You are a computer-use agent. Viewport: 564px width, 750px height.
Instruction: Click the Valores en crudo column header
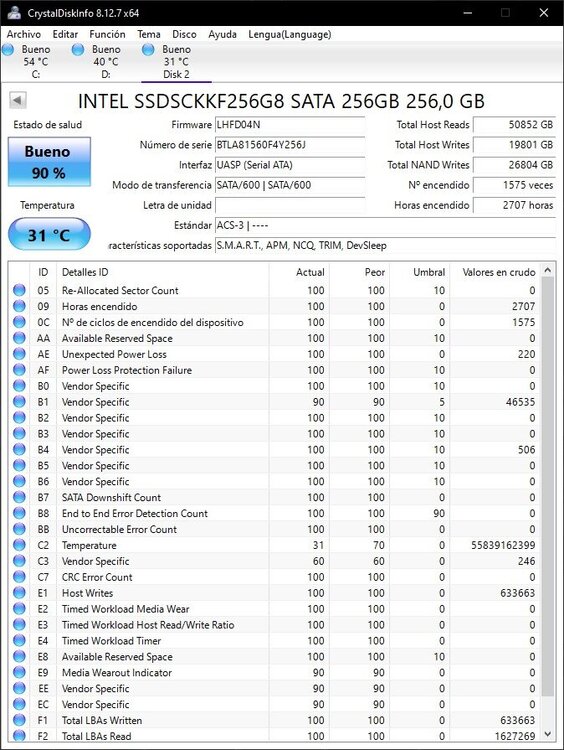click(498, 272)
